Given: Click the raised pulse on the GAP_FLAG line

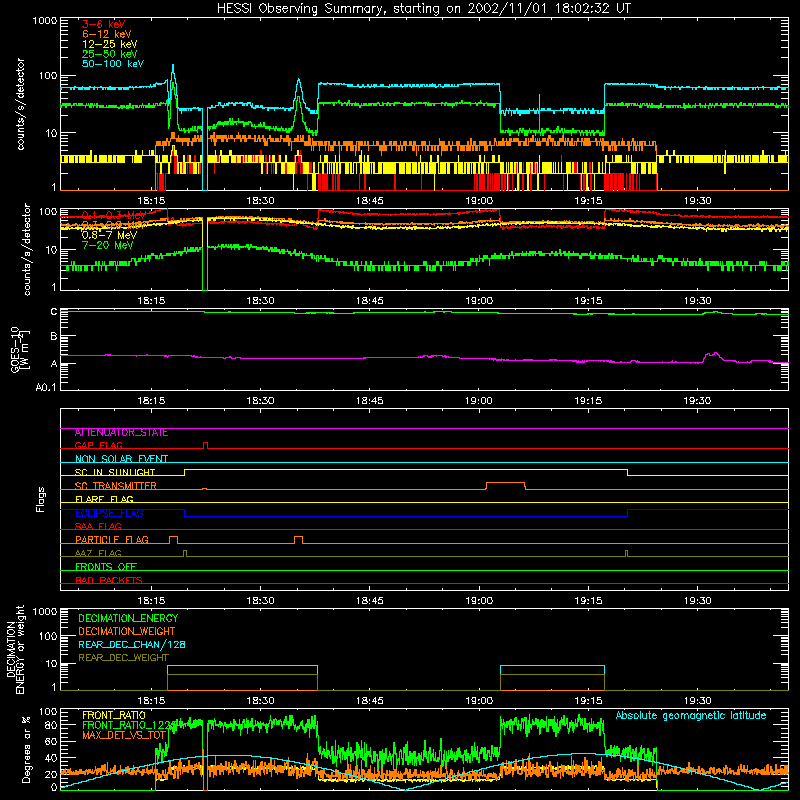Looking at the screenshot, I should point(205,445).
